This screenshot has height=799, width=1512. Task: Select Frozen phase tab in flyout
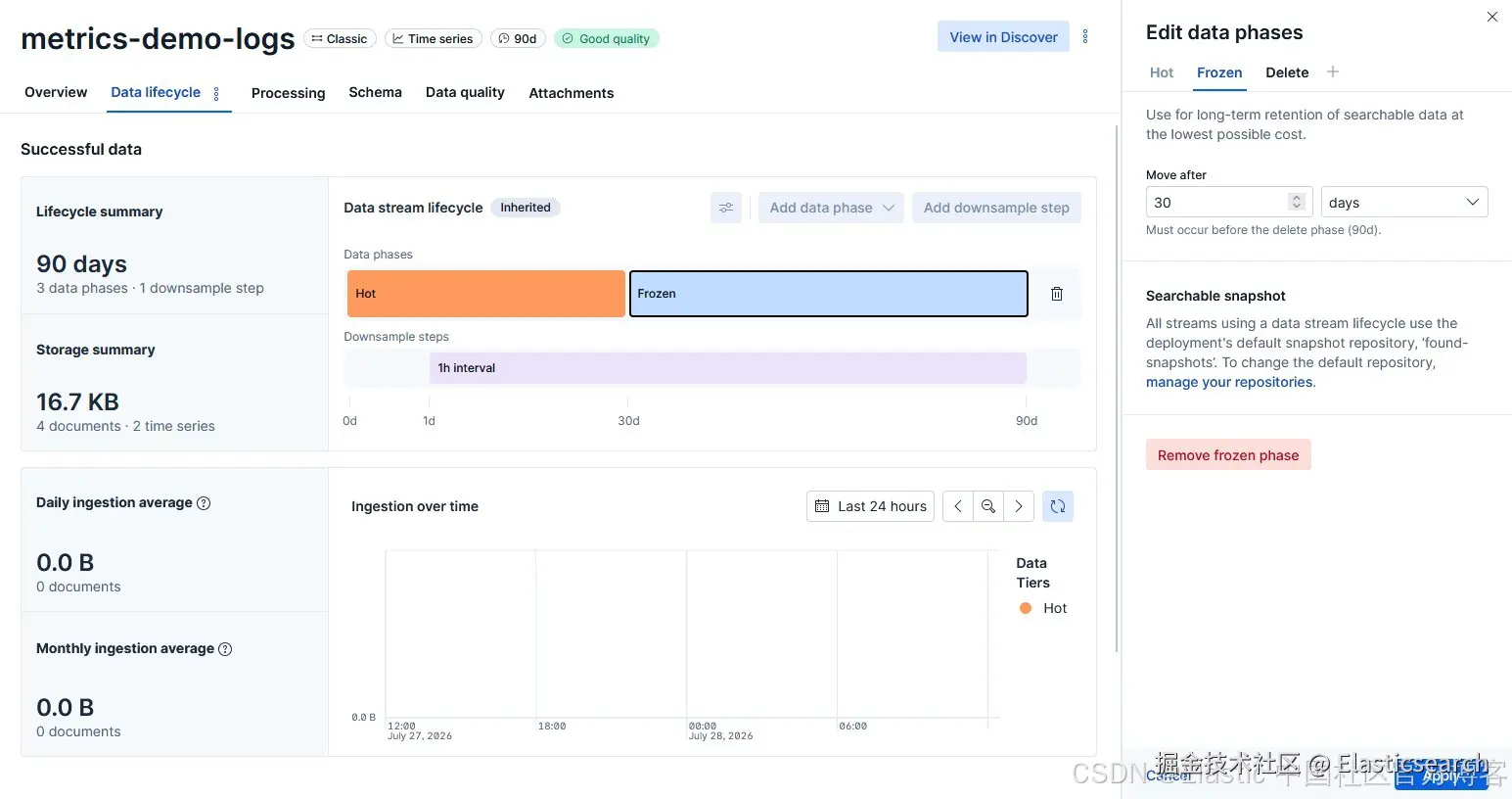1219,72
